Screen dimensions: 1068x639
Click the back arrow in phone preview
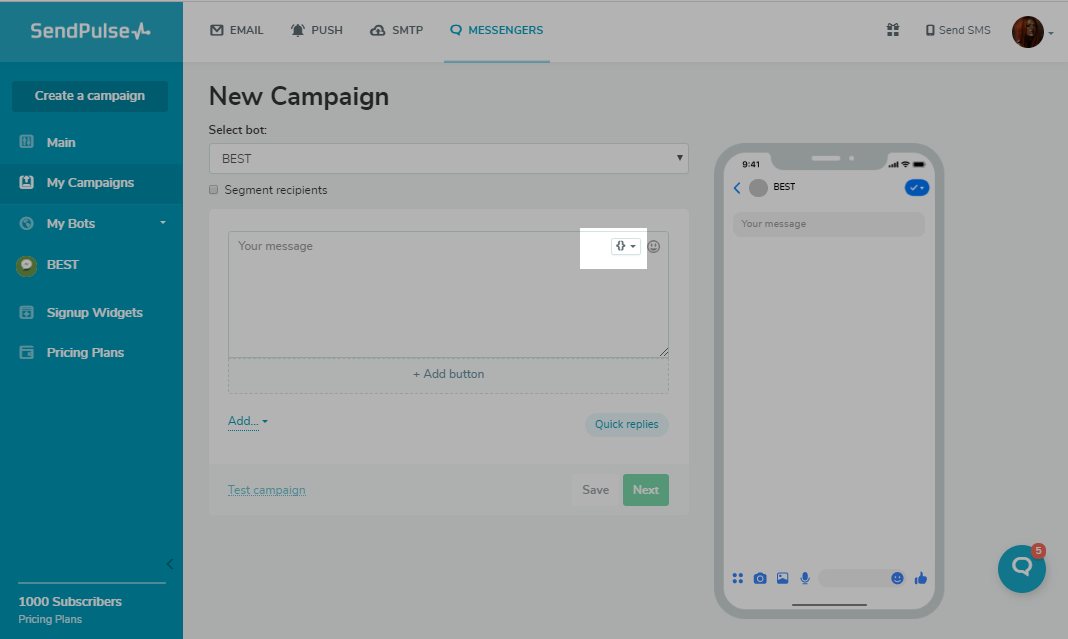pos(737,187)
